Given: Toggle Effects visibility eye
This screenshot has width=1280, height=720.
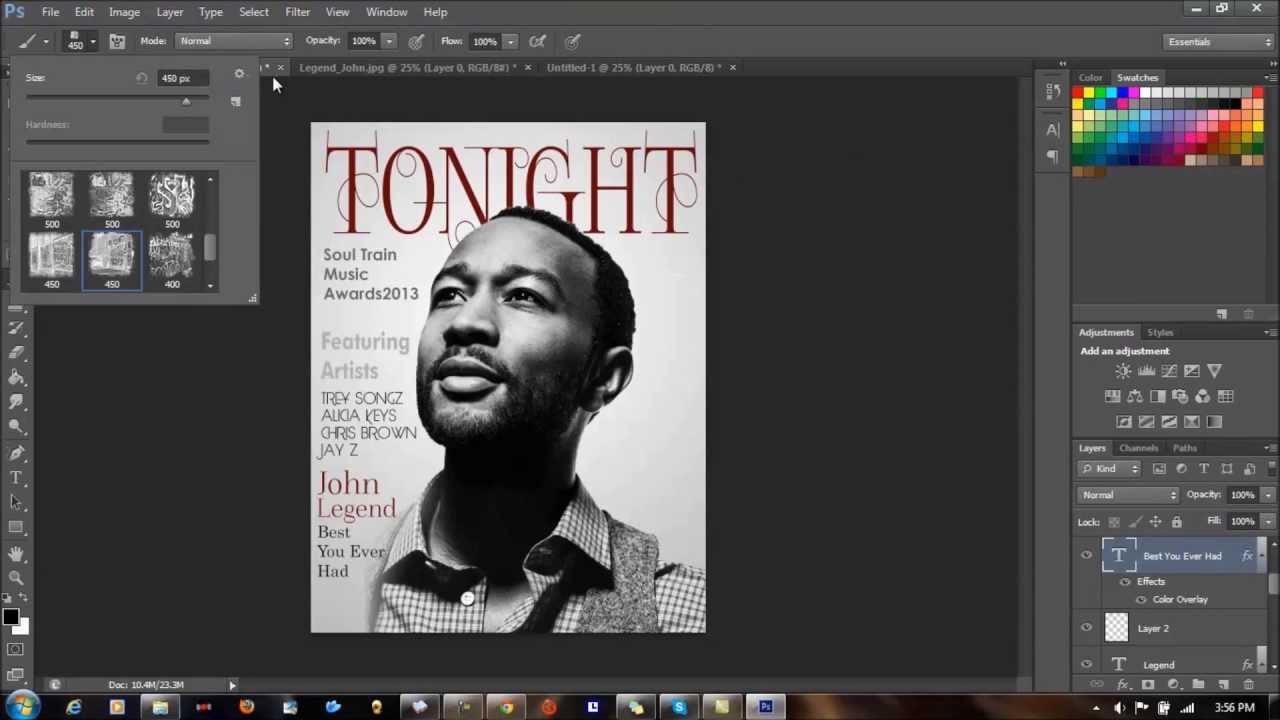Looking at the screenshot, I should [x=1125, y=582].
